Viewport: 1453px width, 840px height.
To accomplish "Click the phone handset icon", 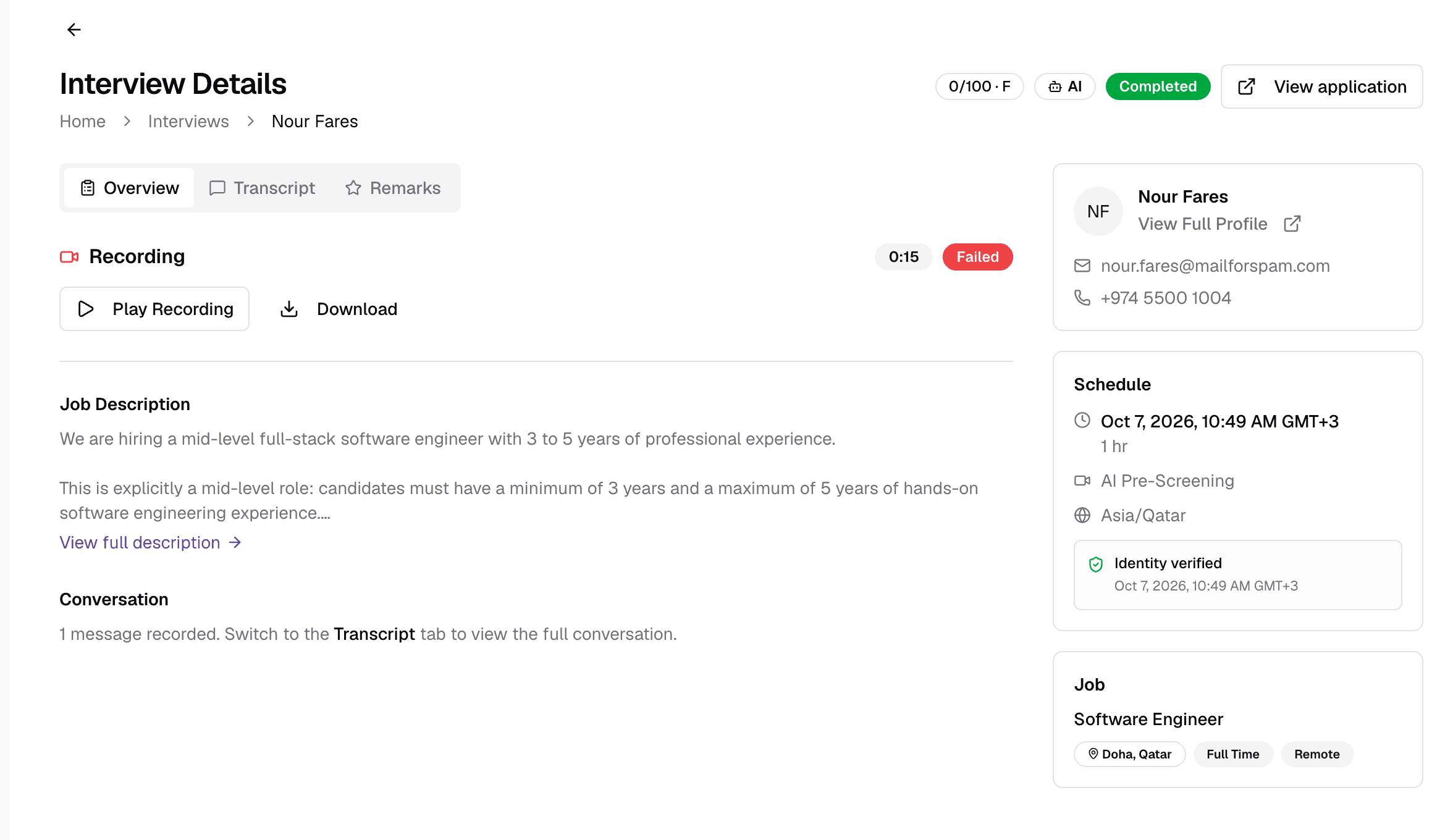I will pos(1082,298).
